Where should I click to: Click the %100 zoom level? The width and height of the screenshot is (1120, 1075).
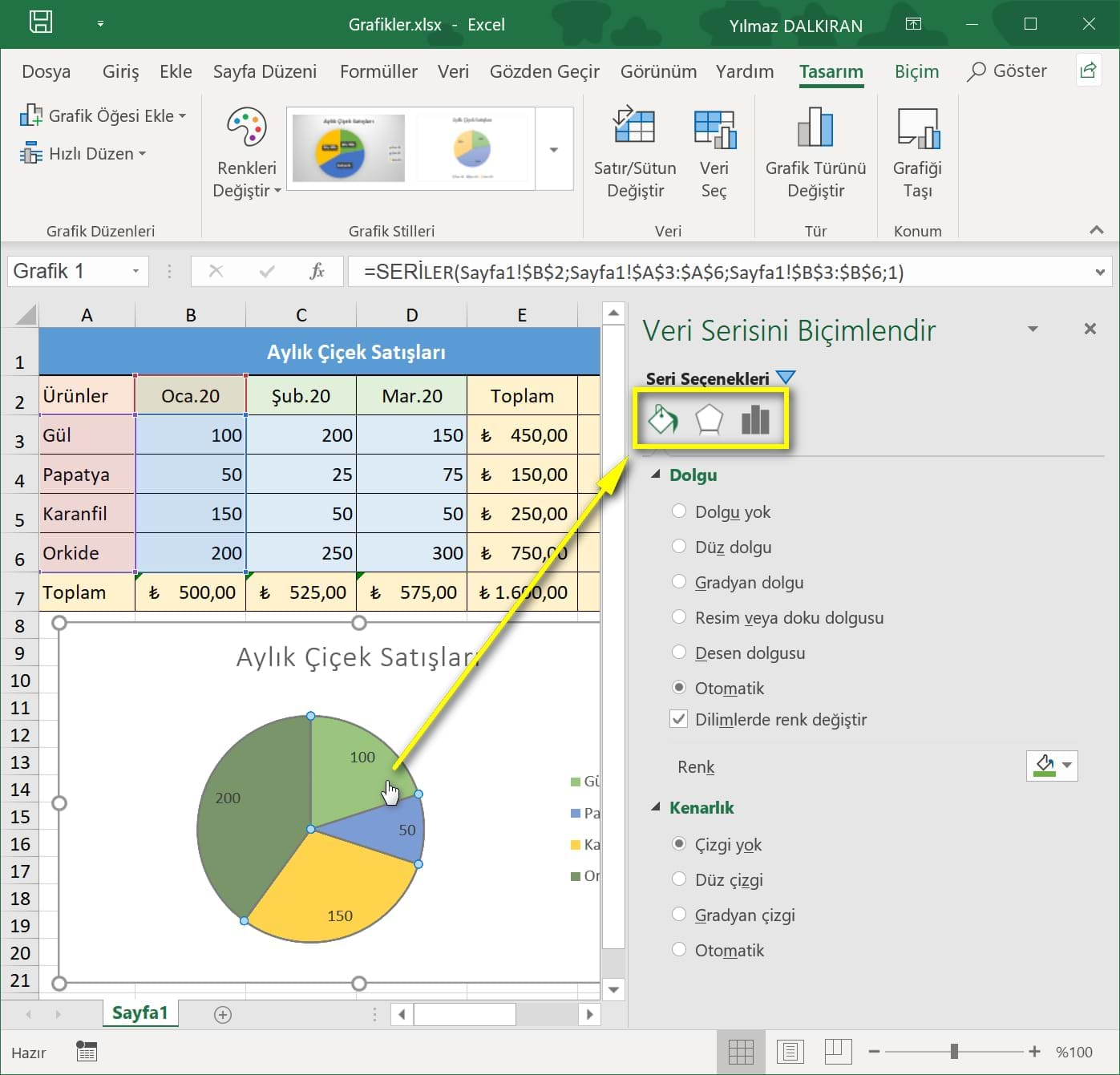[1074, 1053]
